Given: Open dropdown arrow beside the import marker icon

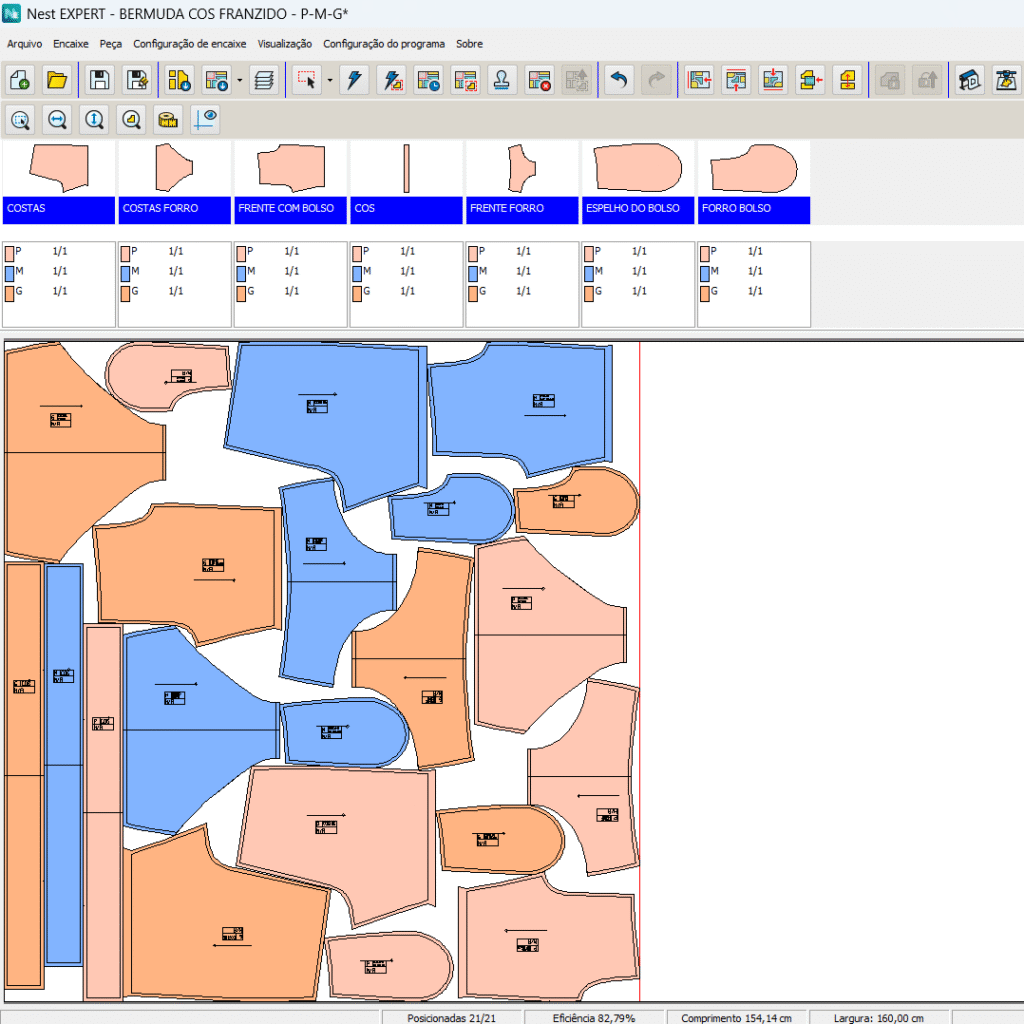Looking at the screenshot, I should [240, 81].
